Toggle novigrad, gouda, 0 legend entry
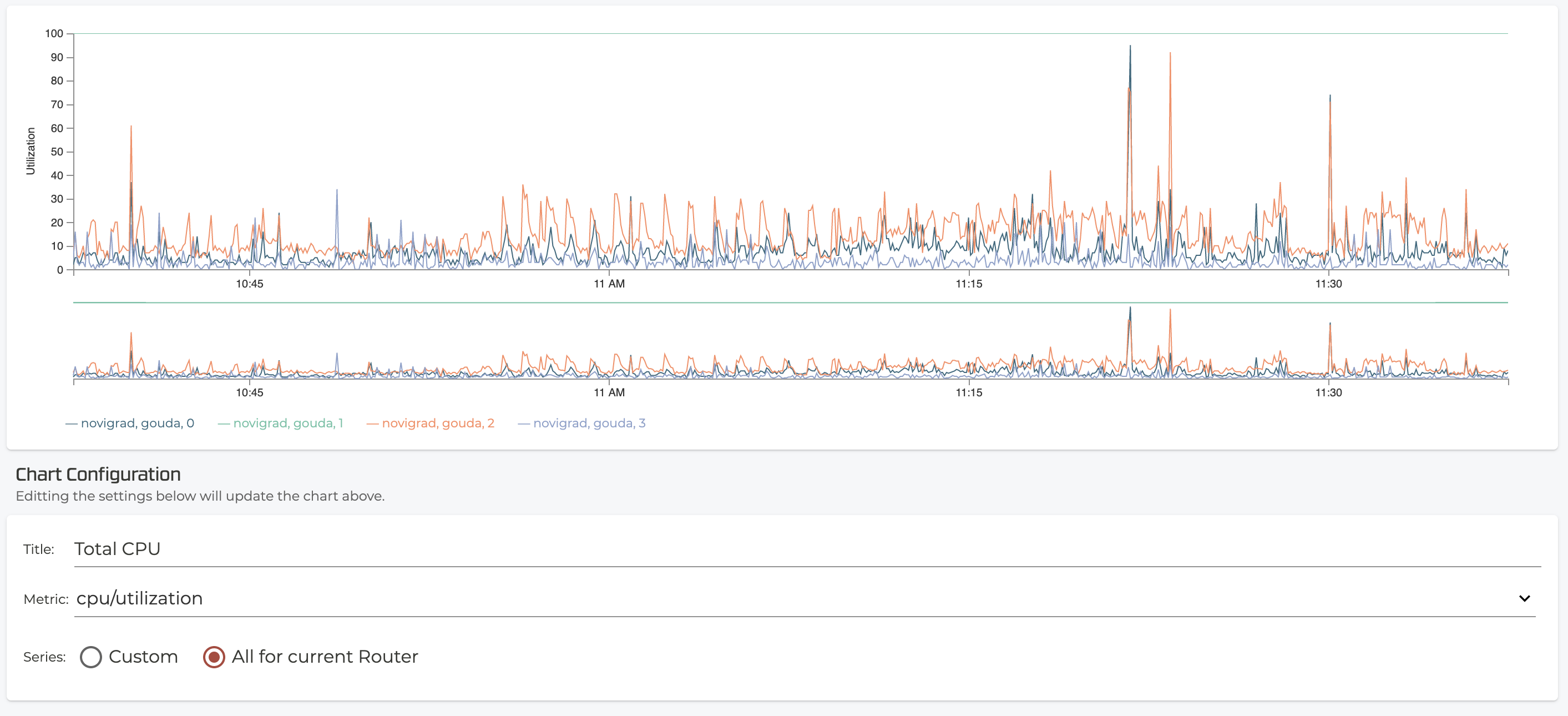The height and width of the screenshot is (716, 1568). tap(137, 423)
